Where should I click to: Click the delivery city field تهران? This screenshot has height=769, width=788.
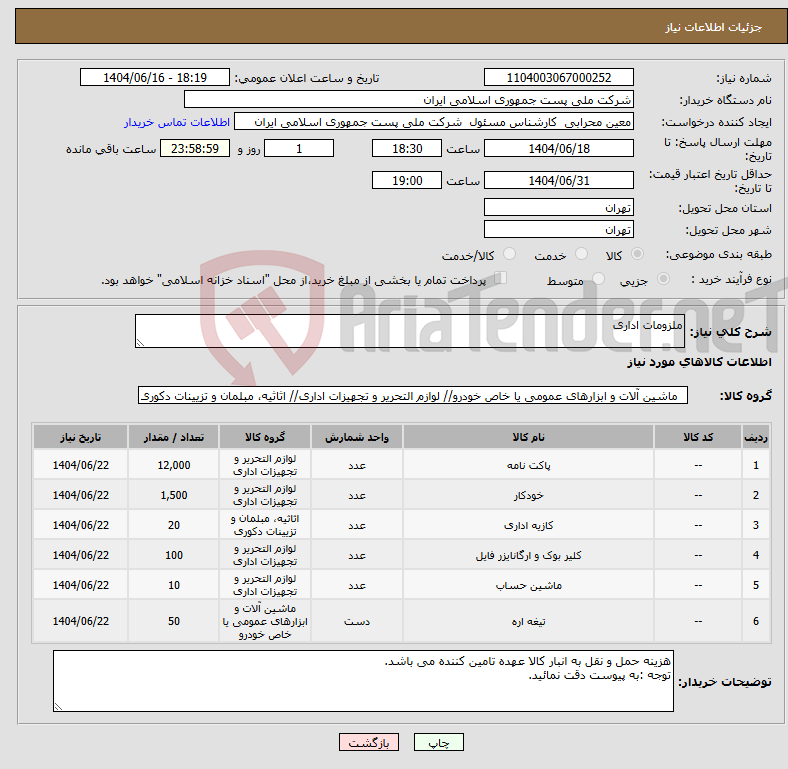(558, 229)
